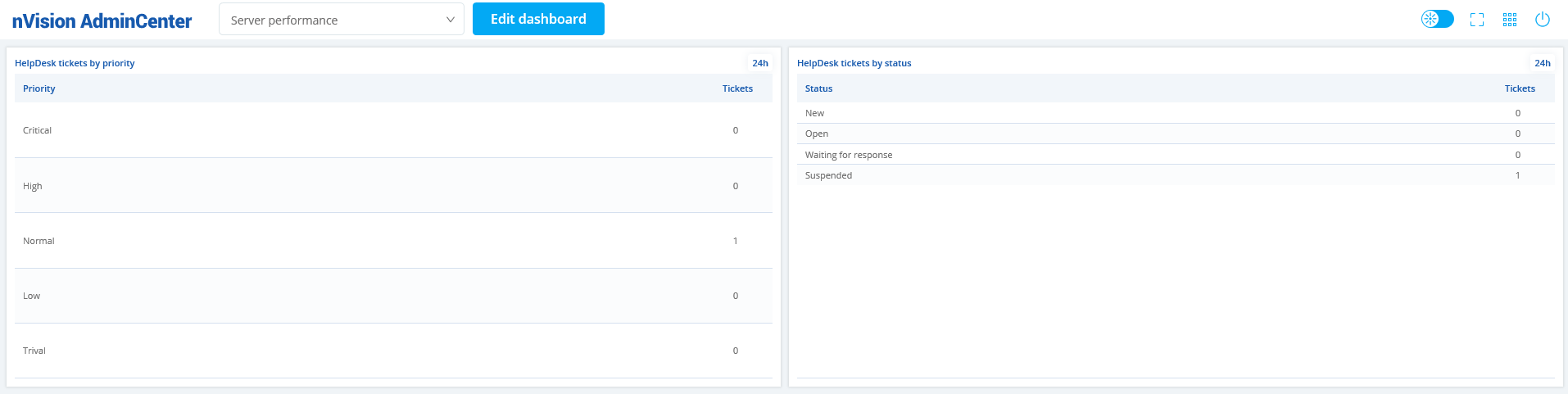The height and width of the screenshot is (394, 1568).
Task: Enter fullscreen mode using the frame icon
Action: click(x=1477, y=20)
